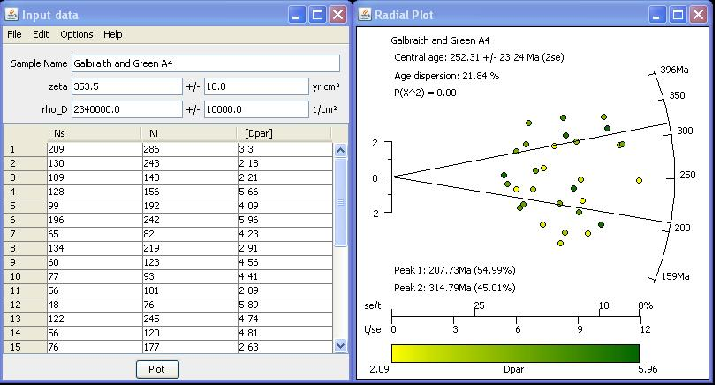715x385 pixels.
Task: Select Ns cell 209 in row 1
Action: [x=94, y=149]
